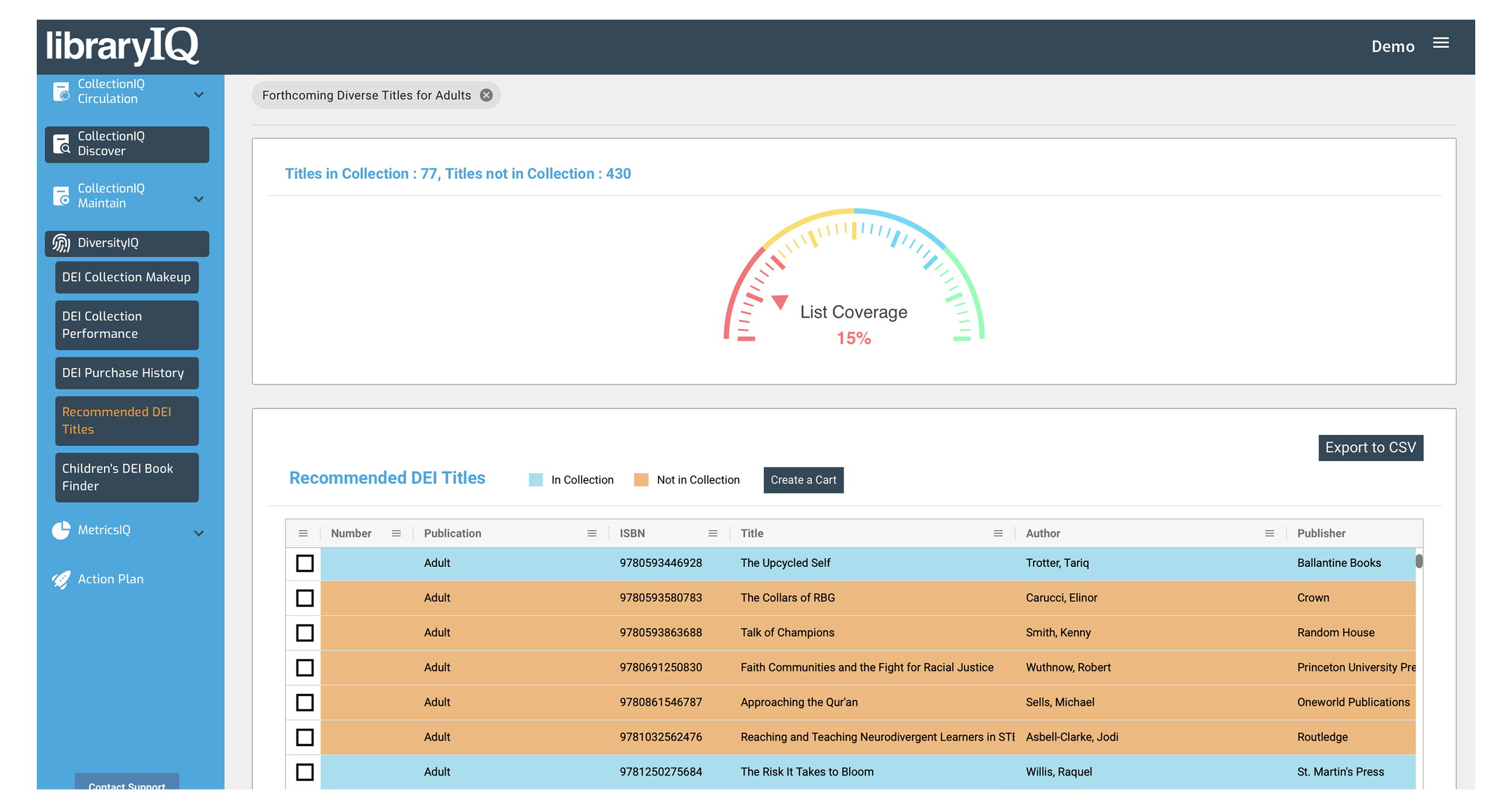Viewport: 1512px width, 809px height.
Task: Click the Demo account label
Action: click(x=1393, y=47)
